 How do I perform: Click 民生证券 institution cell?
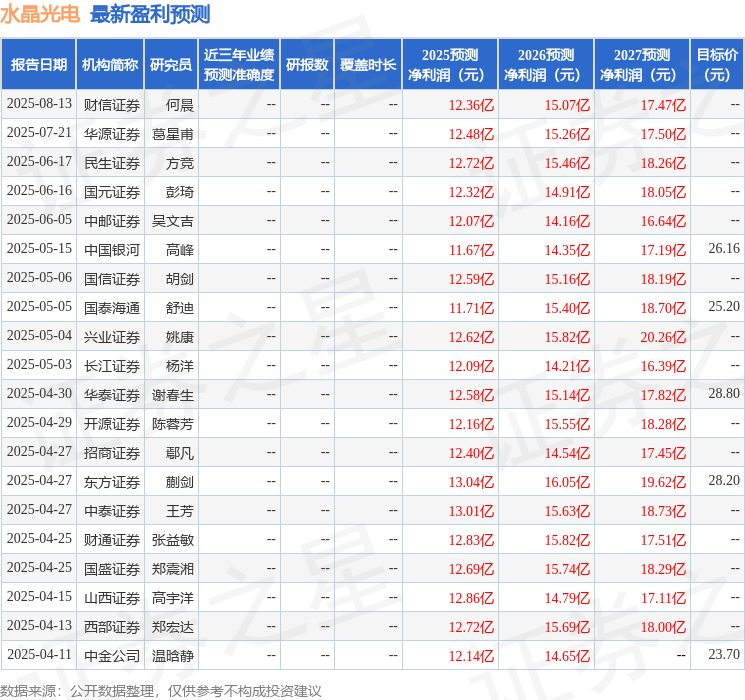[112, 163]
